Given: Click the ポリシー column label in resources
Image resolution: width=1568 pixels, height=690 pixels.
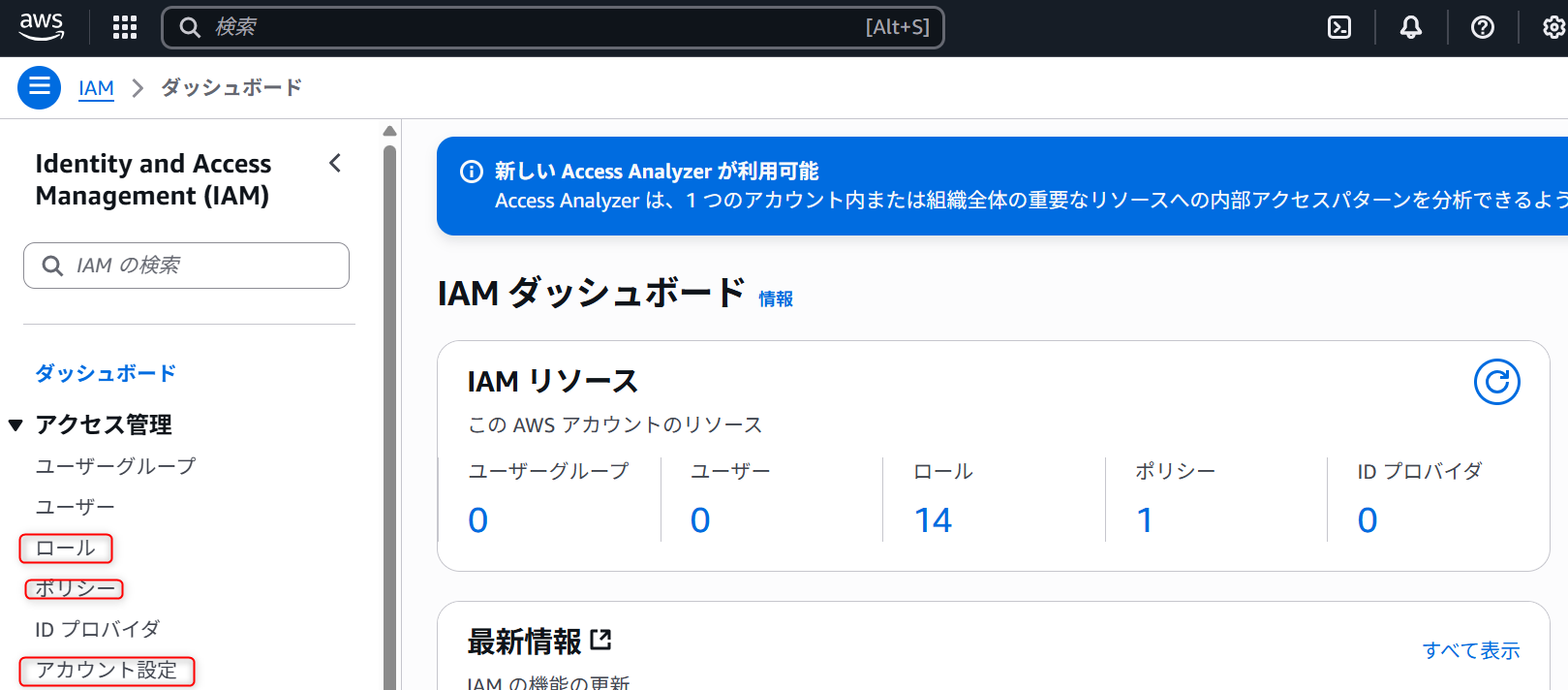Looking at the screenshot, I should click(1176, 471).
